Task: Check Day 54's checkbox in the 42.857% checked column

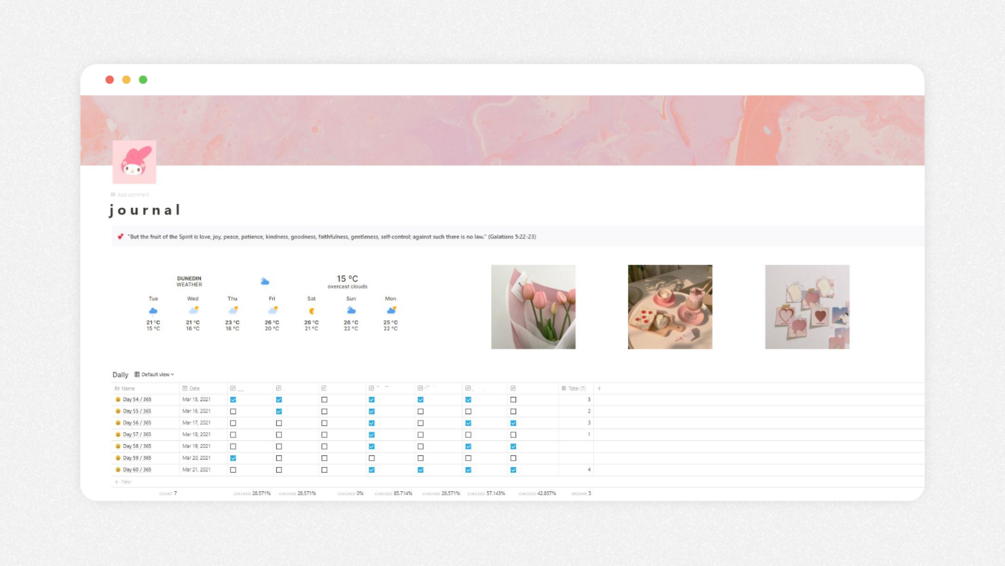Action: pyautogui.click(x=513, y=399)
